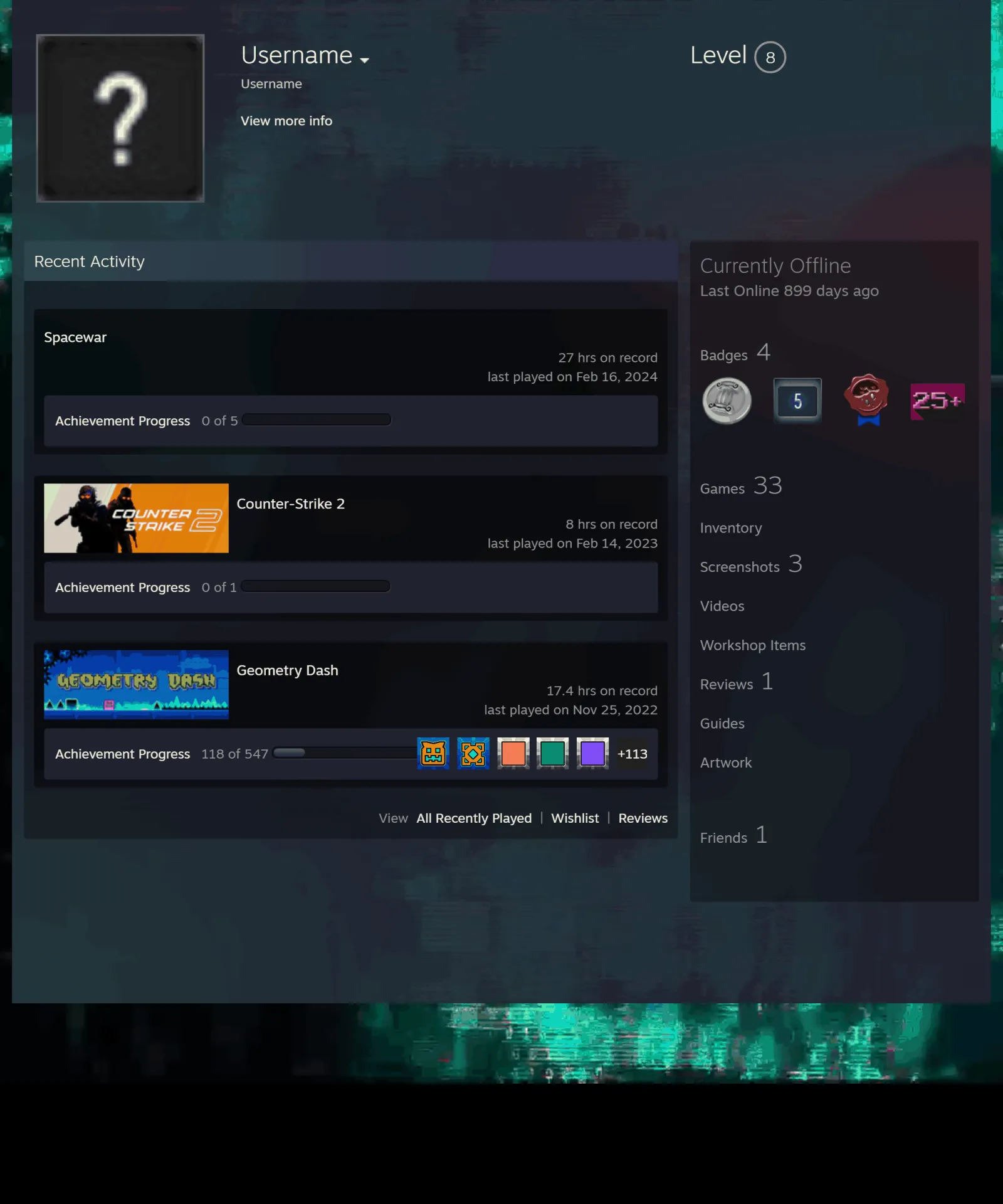Open the Geometry Dash diamond pattern achievement icon

point(473,753)
